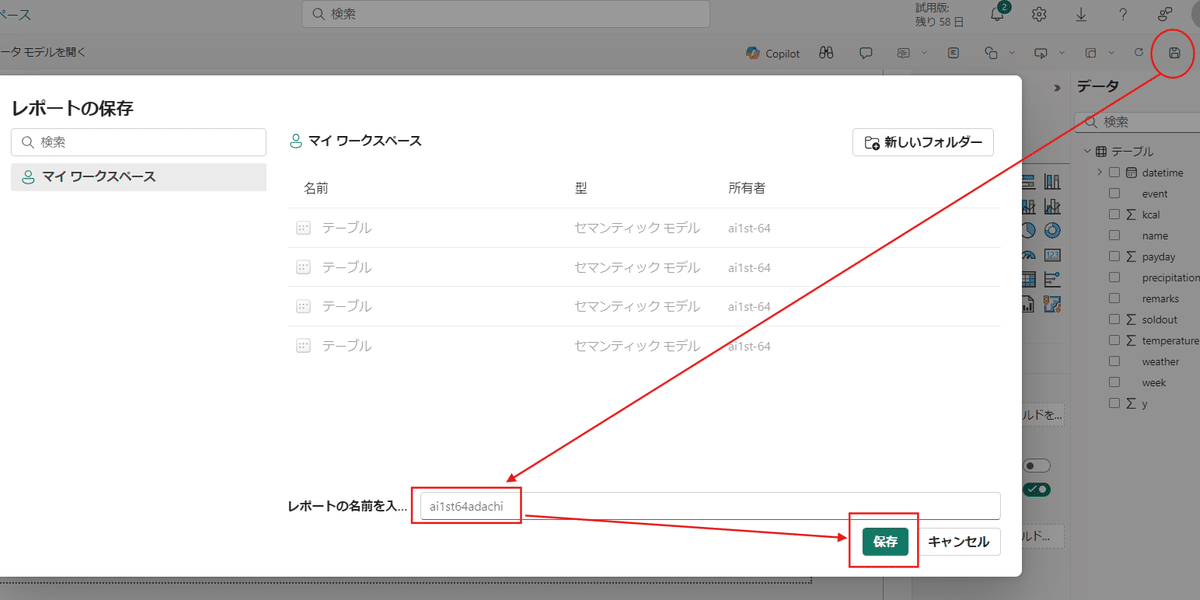
Task: Check the payday field checkbox
Action: pos(1114,257)
